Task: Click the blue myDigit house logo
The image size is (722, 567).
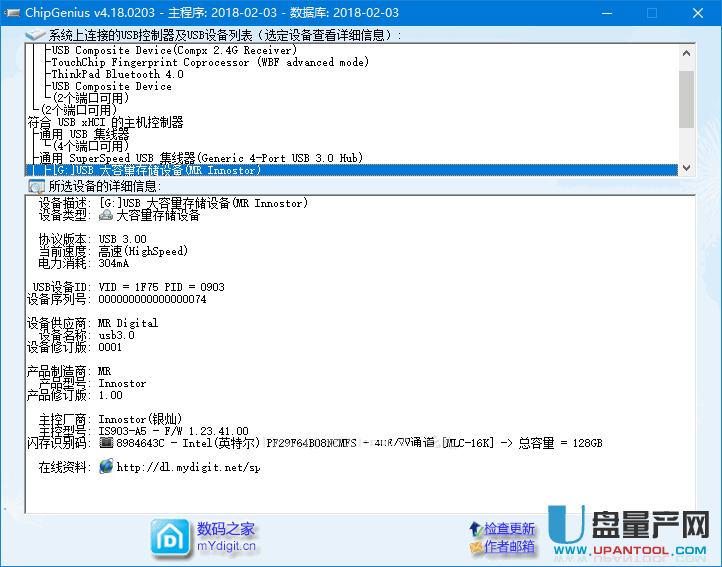Action: pyautogui.click(x=169, y=538)
